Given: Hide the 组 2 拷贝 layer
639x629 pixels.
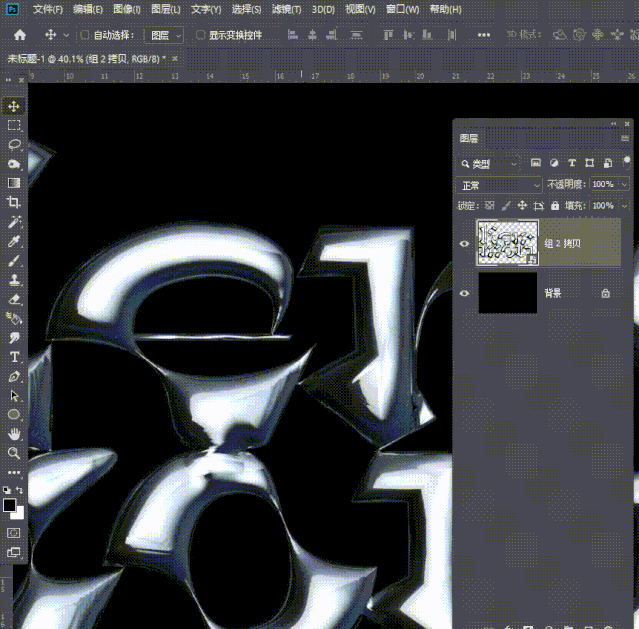Looking at the screenshot, I should (x=464, y=244).
